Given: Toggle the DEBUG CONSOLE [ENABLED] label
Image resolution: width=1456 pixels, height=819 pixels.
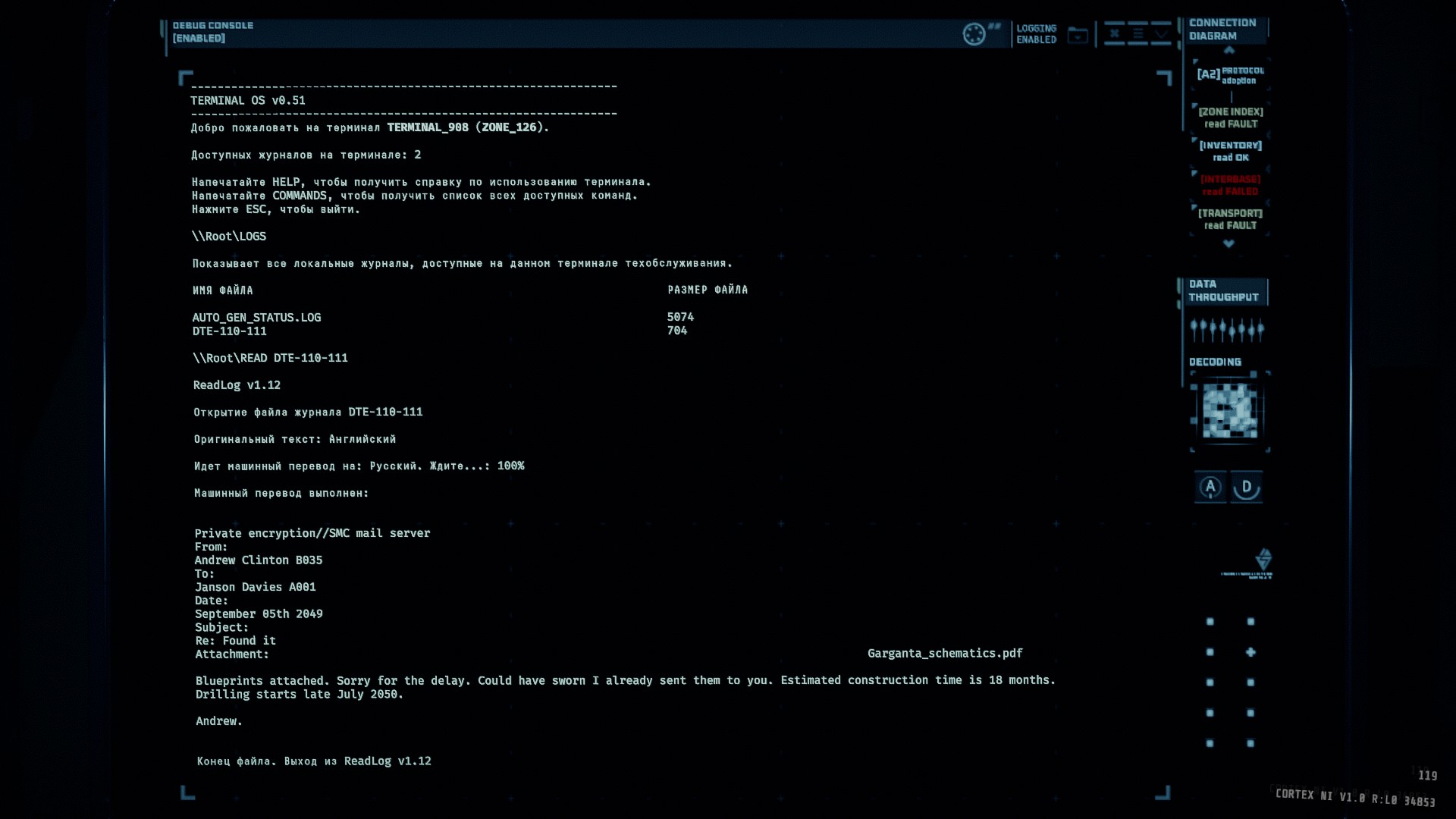Looking at the screenshot, I should [212, 32].
